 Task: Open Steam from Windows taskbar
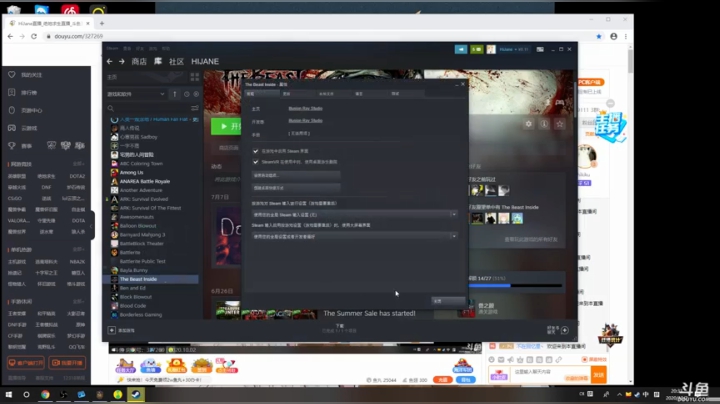point(136,394)
